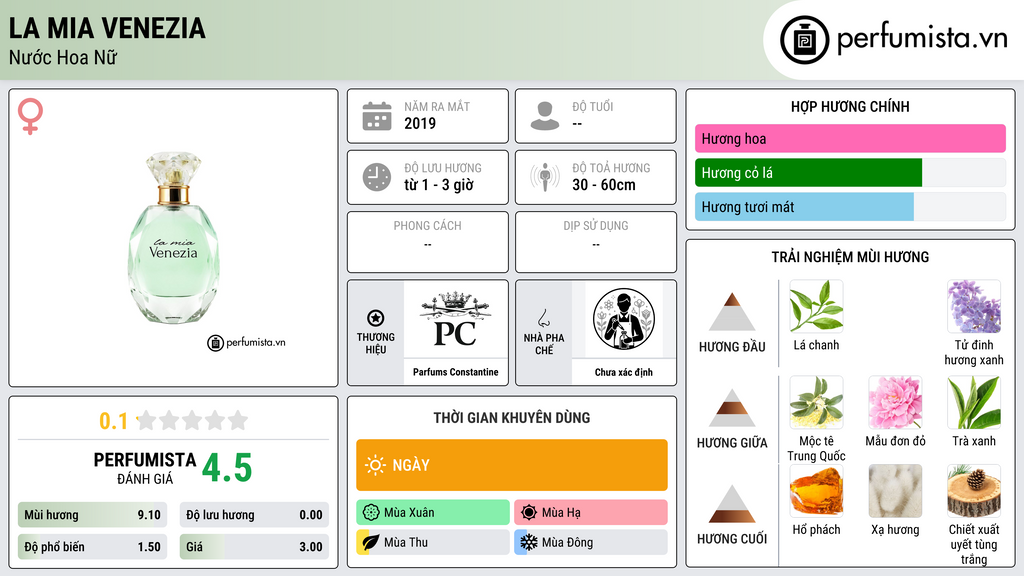This screenshot has width=1024, height=576.
Task: Select the Tử đinh hương xanh note image
Action: click(974, 306)
